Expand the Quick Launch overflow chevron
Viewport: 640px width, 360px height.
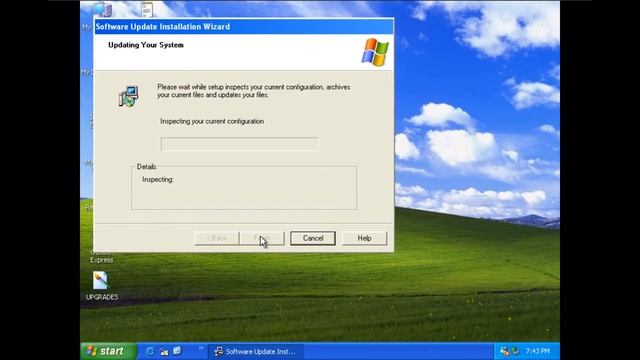[x=201, y=348]
